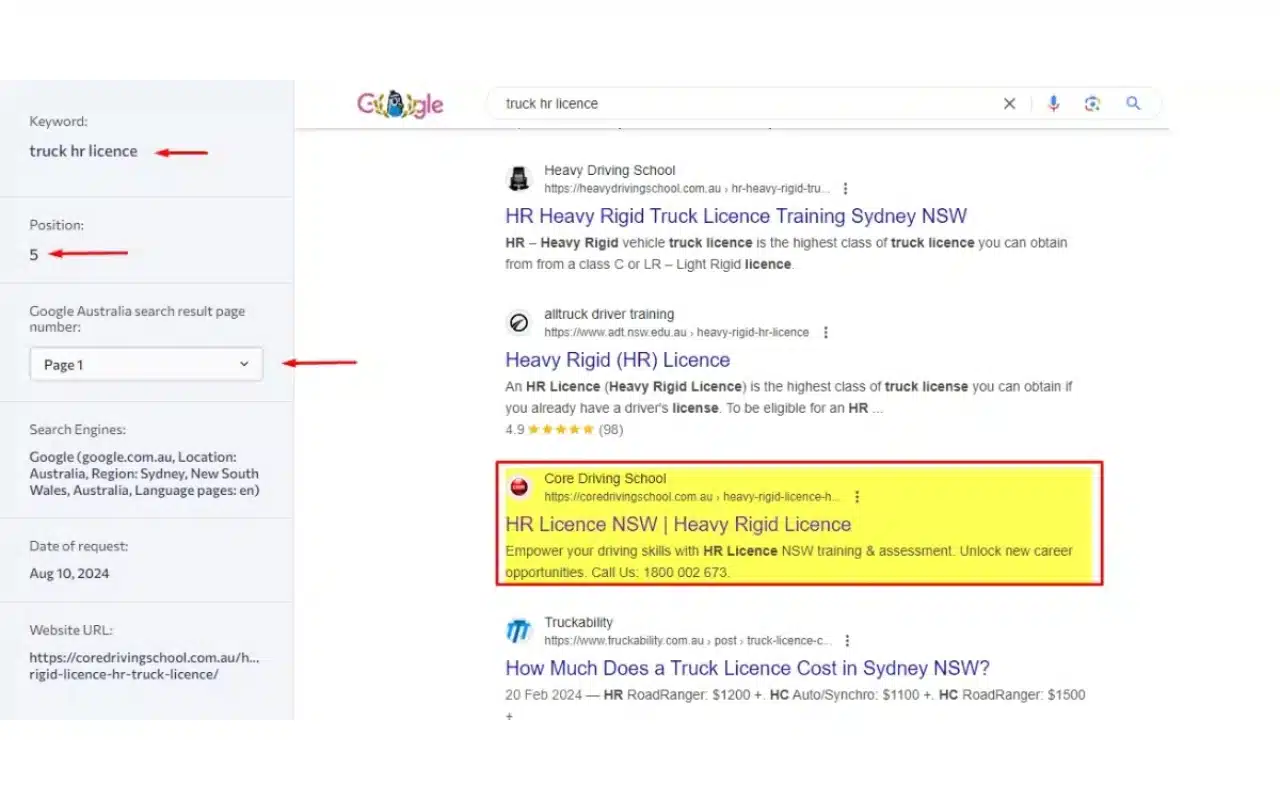Clear the search box with X icon
The image size is (1280, 800).
[1009, 104]
